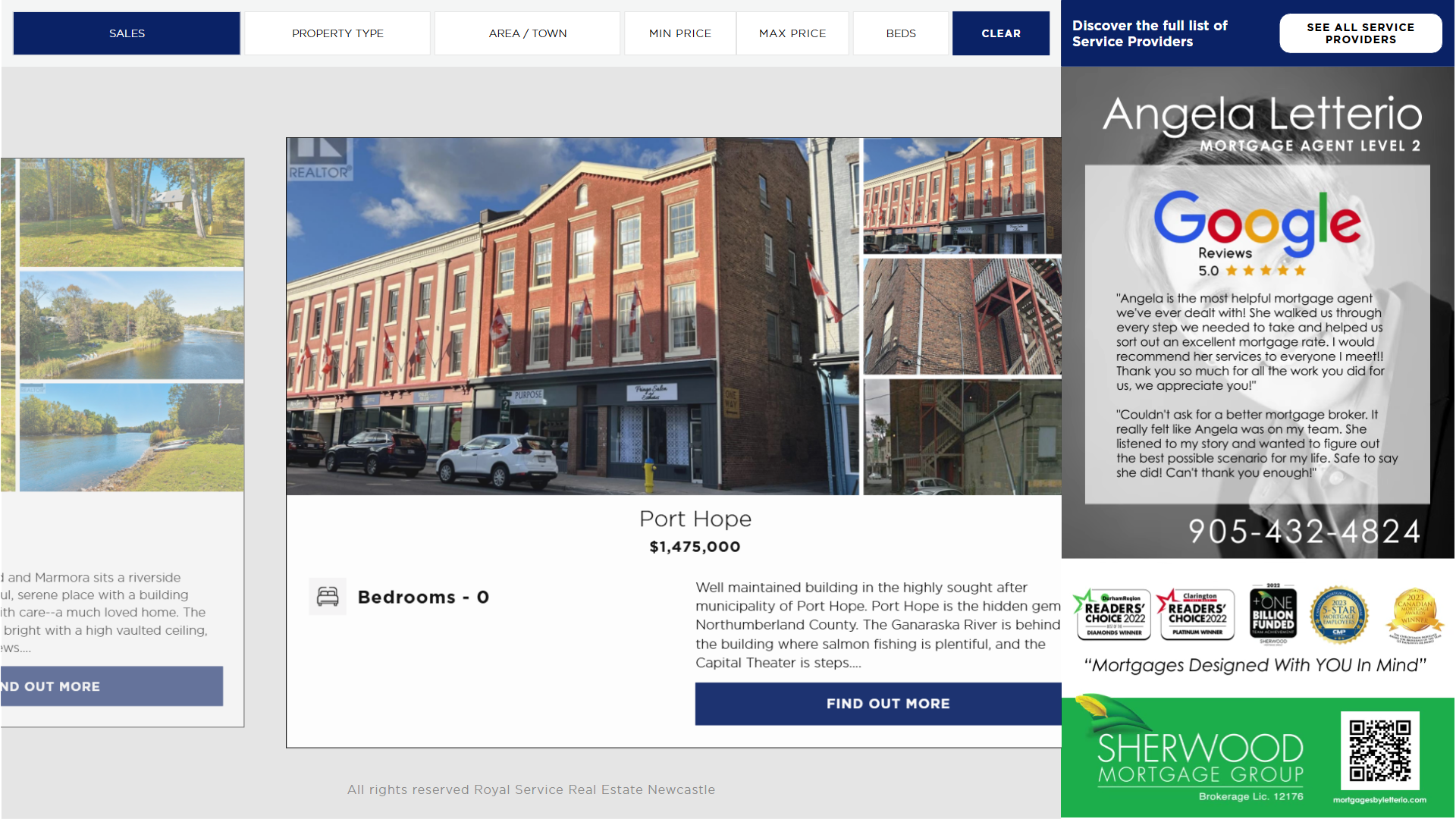Open the Property Type dropdown

click(337, 33)
